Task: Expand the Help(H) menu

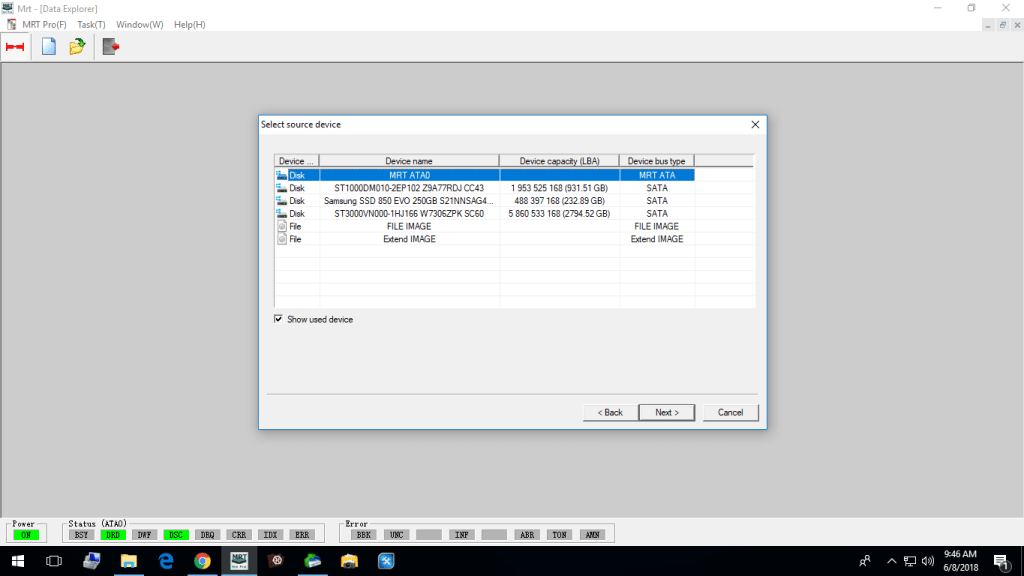Action: pyautogui.click(x=189, y=24)
